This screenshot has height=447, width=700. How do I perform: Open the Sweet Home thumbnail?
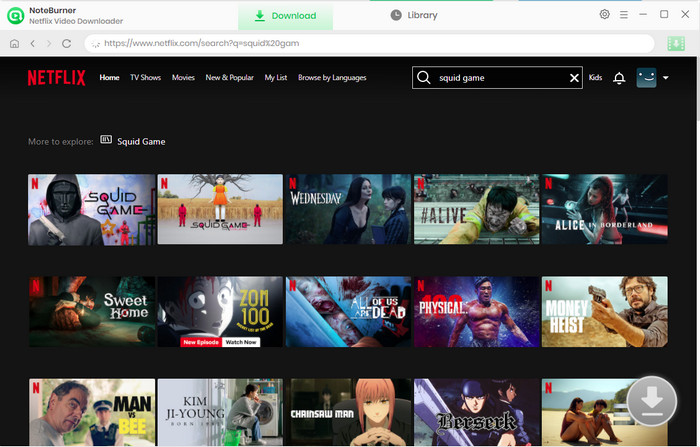[92, 312]
